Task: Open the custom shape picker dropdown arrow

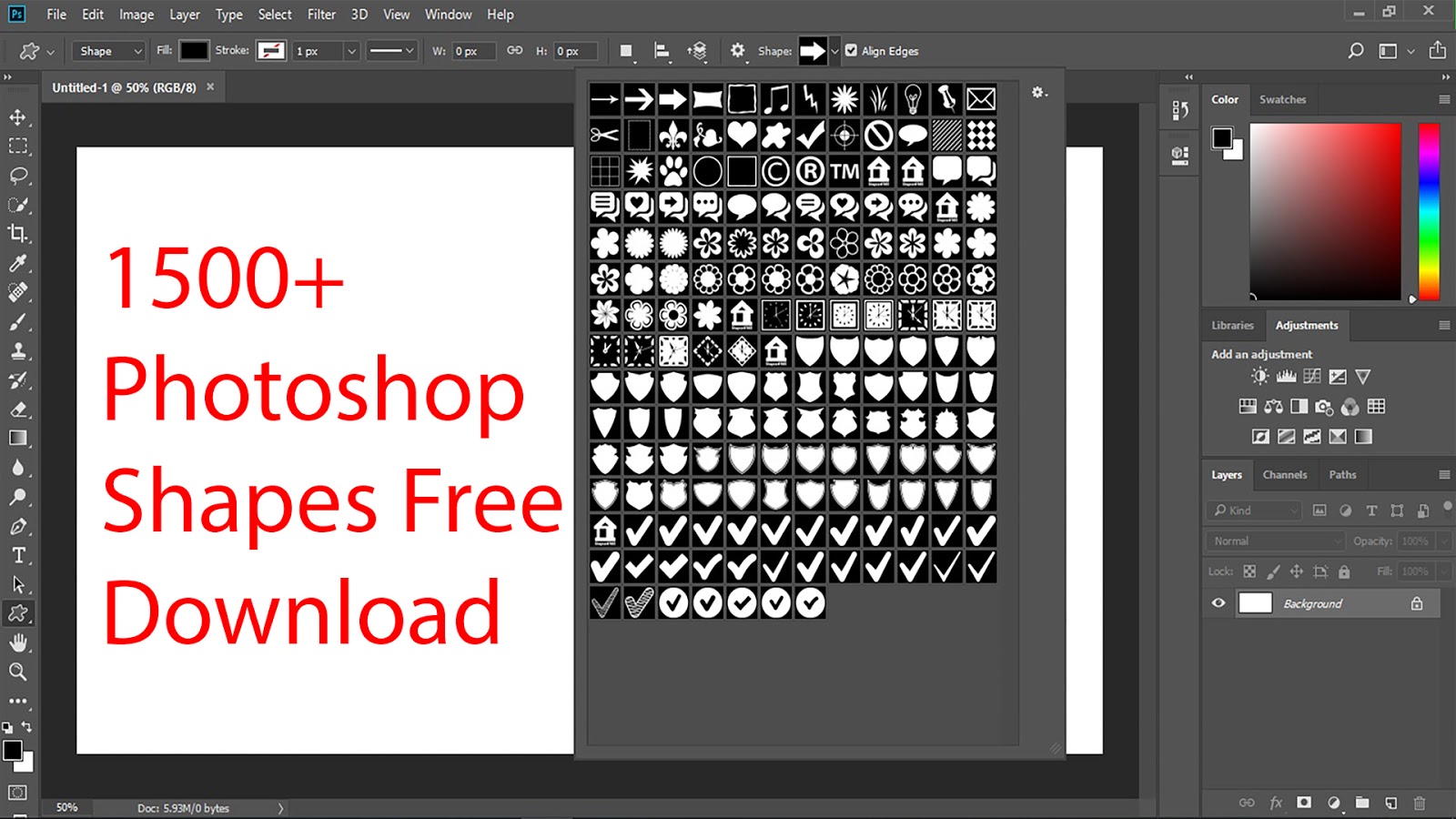Action: coord(834,51)
